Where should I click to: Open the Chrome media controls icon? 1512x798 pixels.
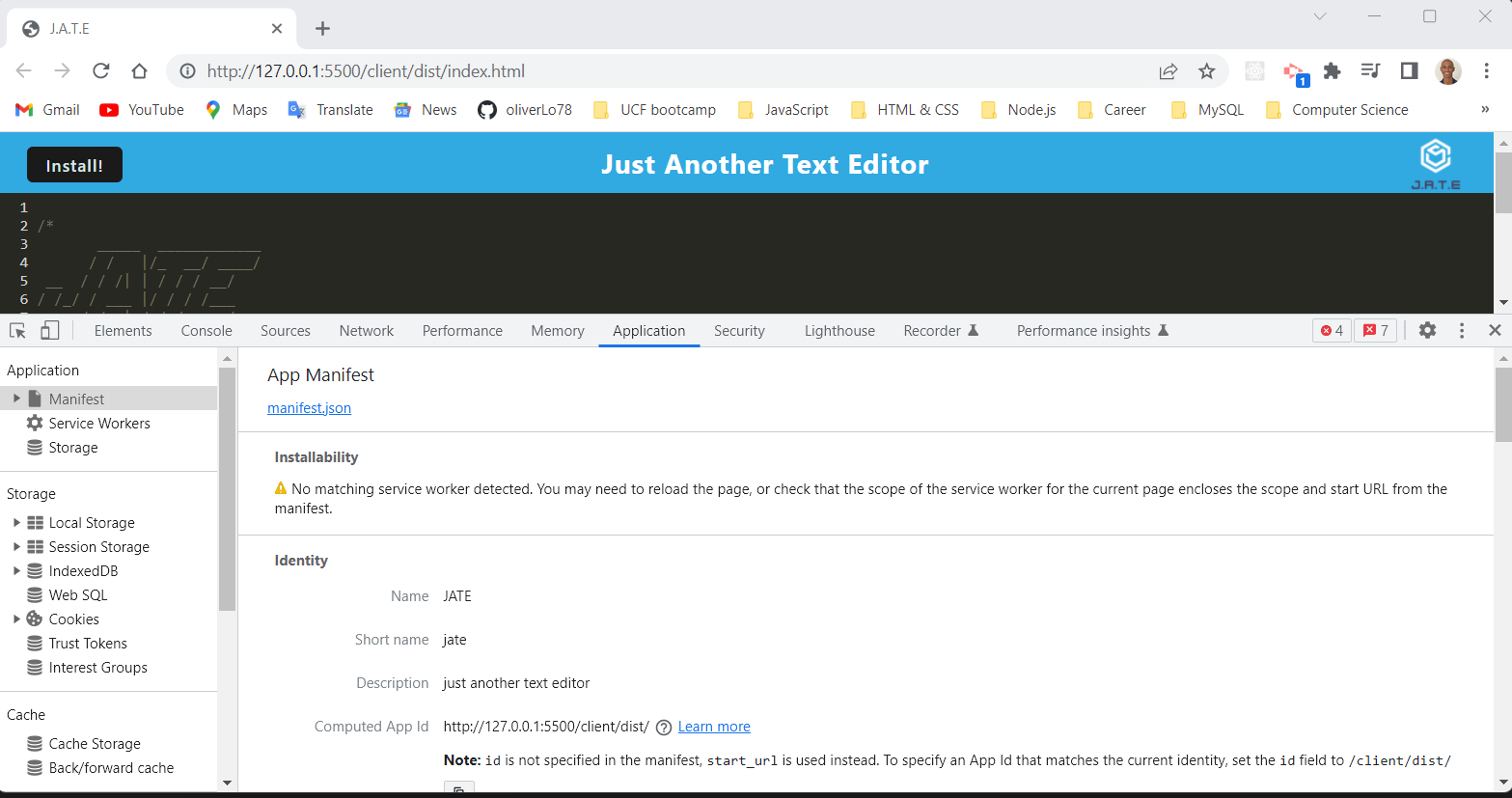pos(1369,70)
